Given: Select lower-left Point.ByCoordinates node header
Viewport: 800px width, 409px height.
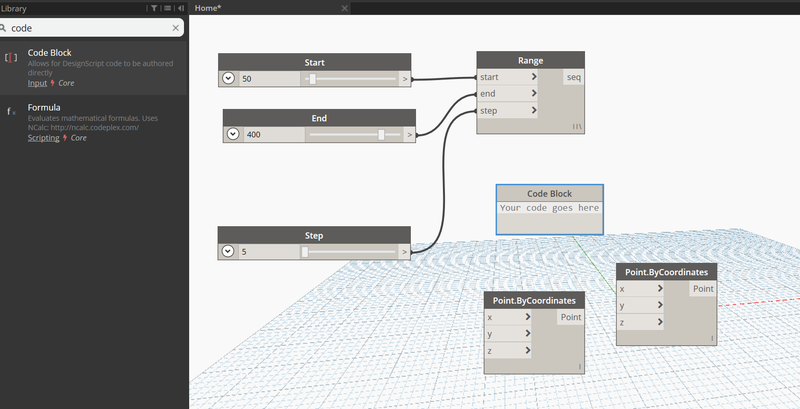Looking at the screenshot, I should pyautogui.click(x=534, y=300).
